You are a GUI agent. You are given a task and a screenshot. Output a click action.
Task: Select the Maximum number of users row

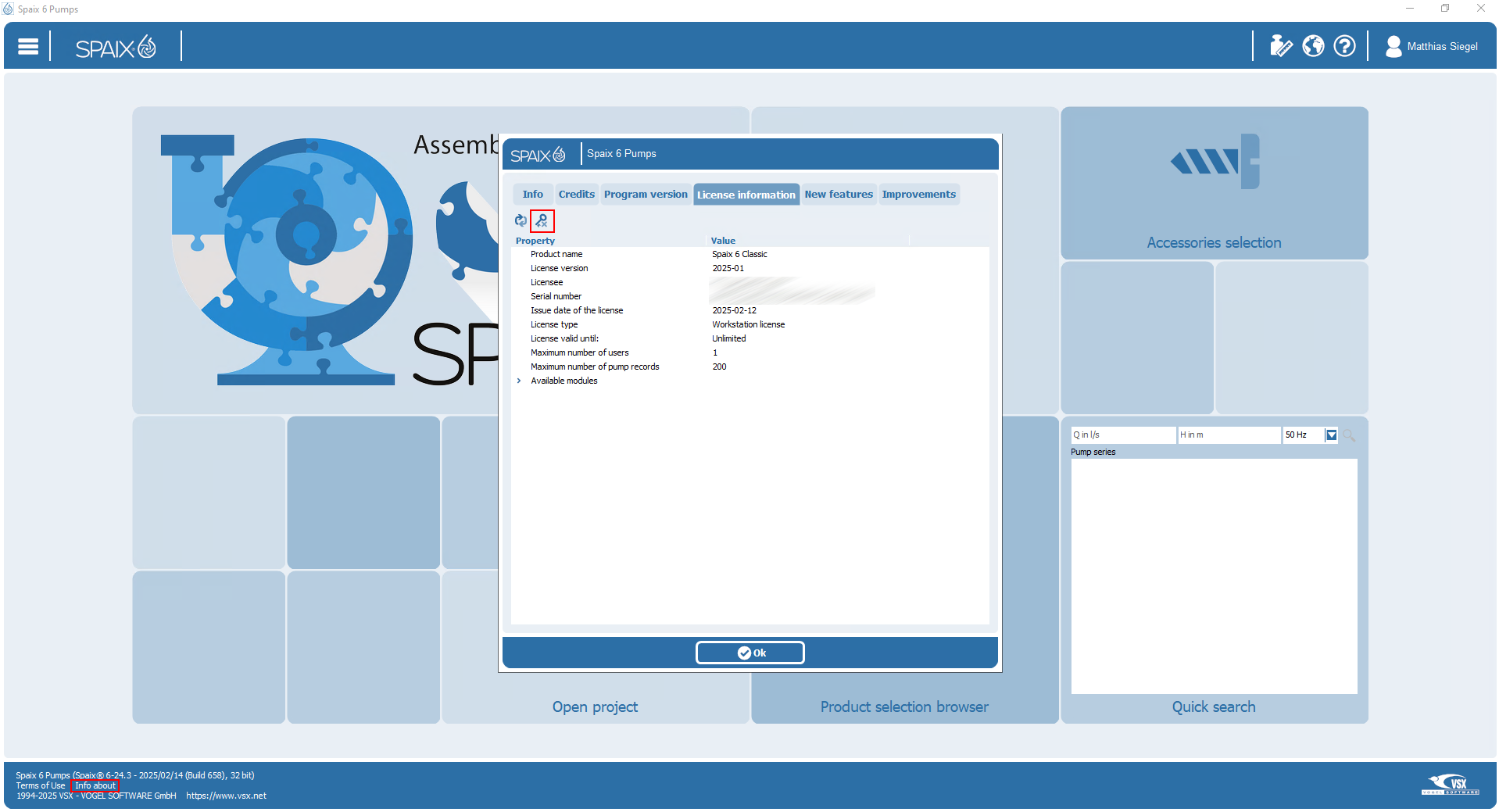point(750,353)
